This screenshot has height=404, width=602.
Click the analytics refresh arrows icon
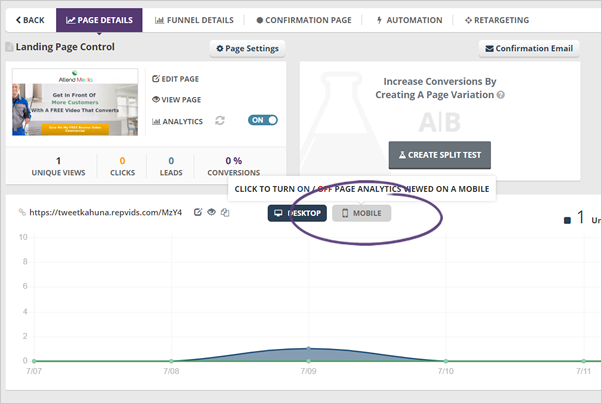219,121
